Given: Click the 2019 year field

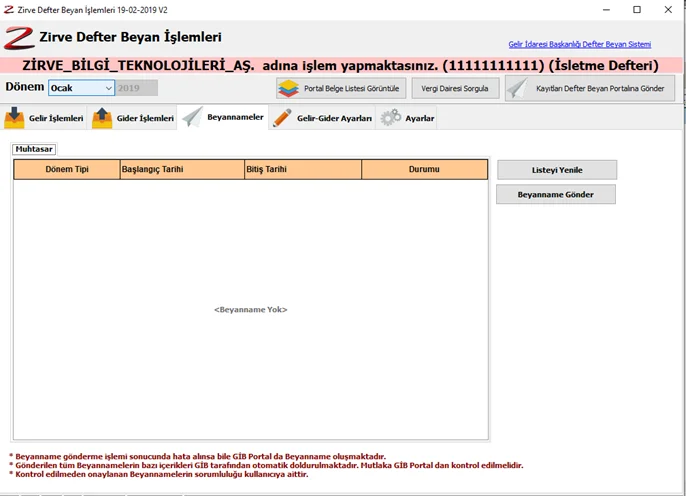Looking at the screenshot, I should [136, 88].
